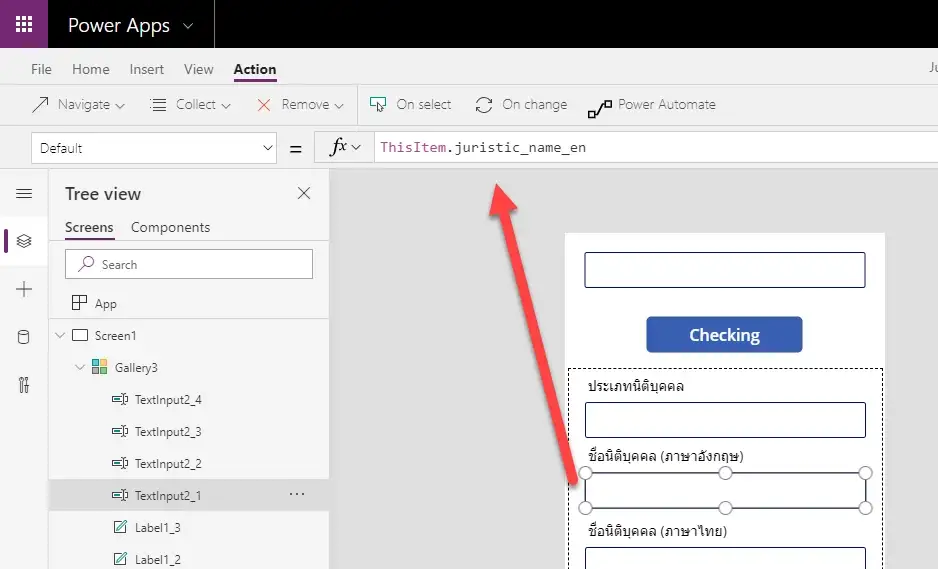938x569 pixels.
Task: Click the Label1_3 pencil icon
Action: click(x=120, y=527)
